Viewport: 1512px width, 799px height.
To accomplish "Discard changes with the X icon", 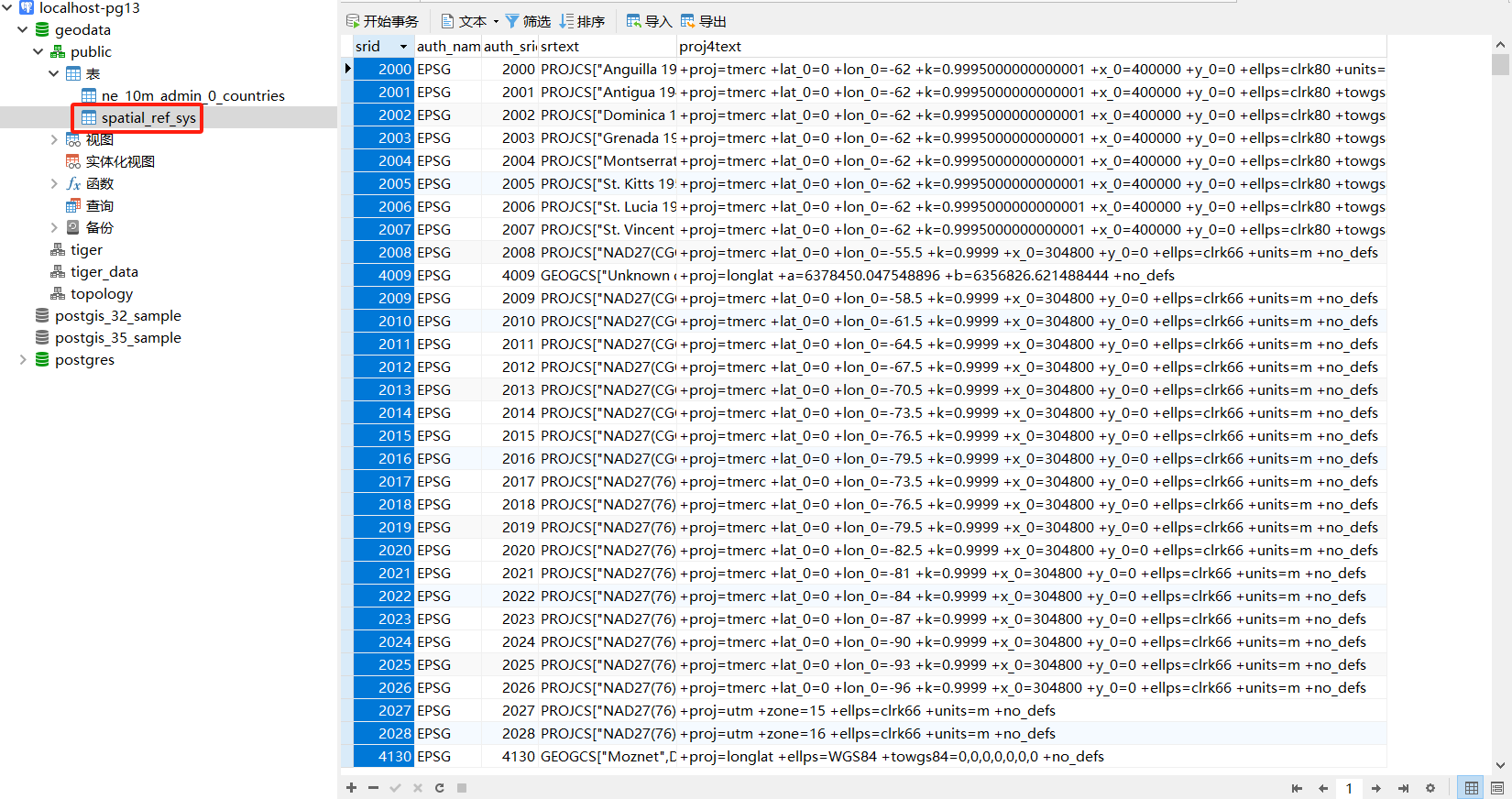I will [x=417, y=787].
